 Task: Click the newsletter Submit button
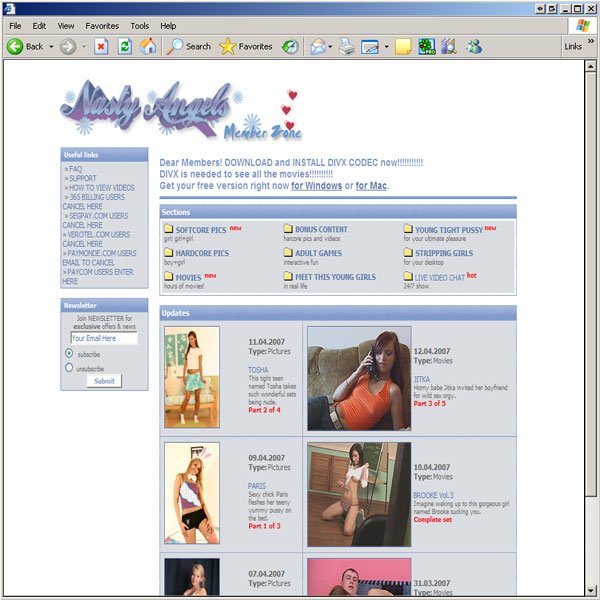(104, 381)
